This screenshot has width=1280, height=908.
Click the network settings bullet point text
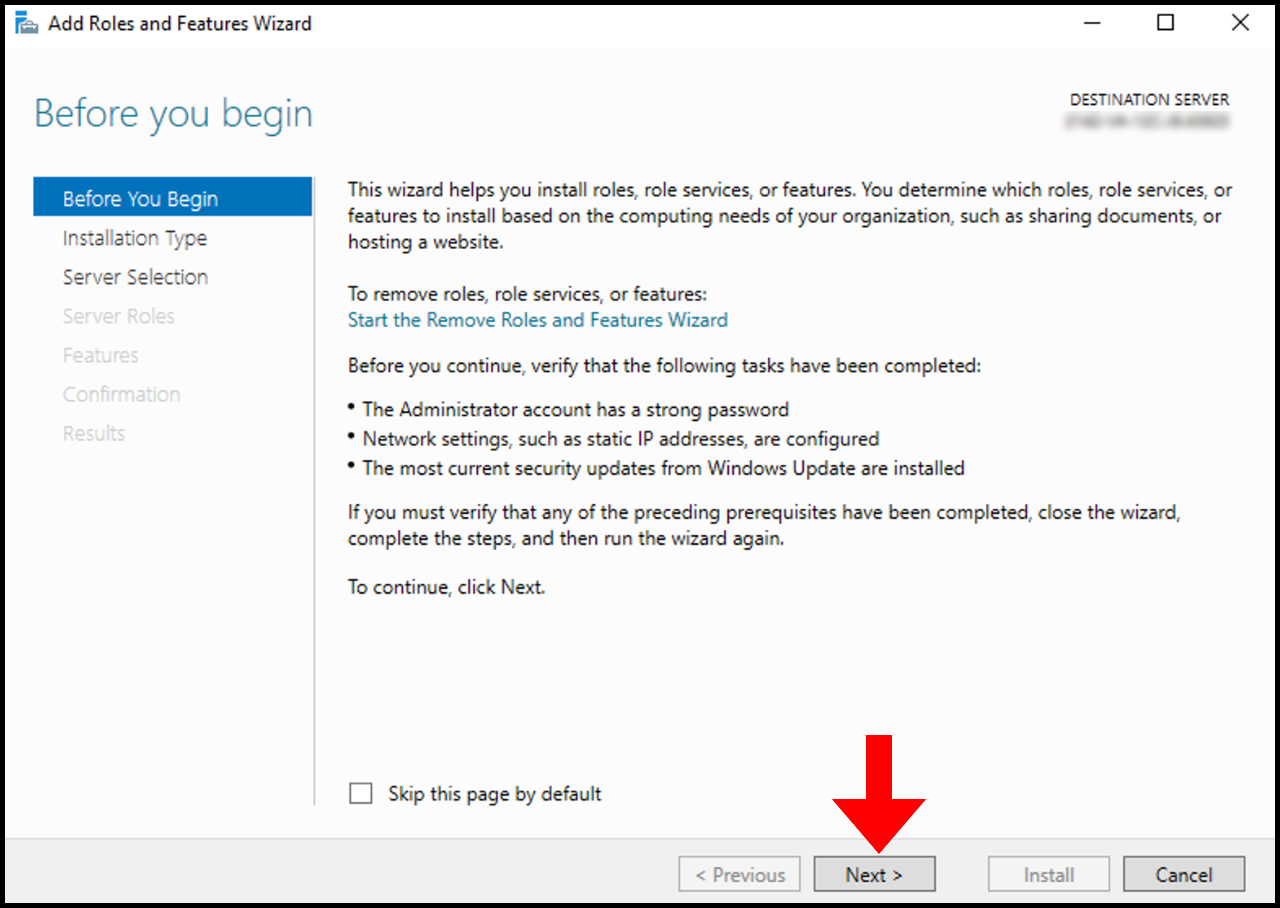(x=621, y=438)
